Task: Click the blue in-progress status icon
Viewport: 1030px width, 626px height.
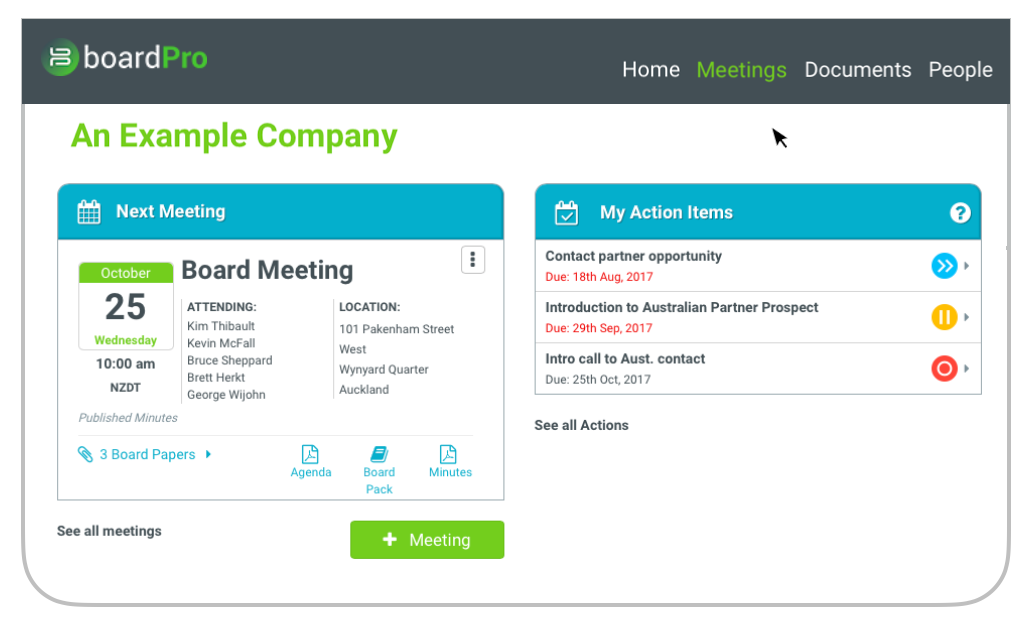Action: 944,266
